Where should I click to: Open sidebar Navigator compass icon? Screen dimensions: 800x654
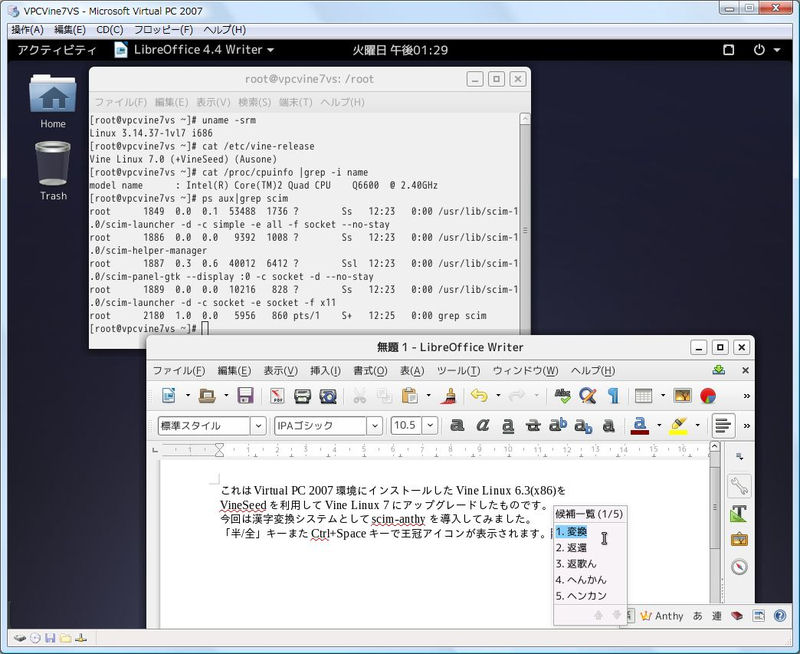[x=739, y=567]
